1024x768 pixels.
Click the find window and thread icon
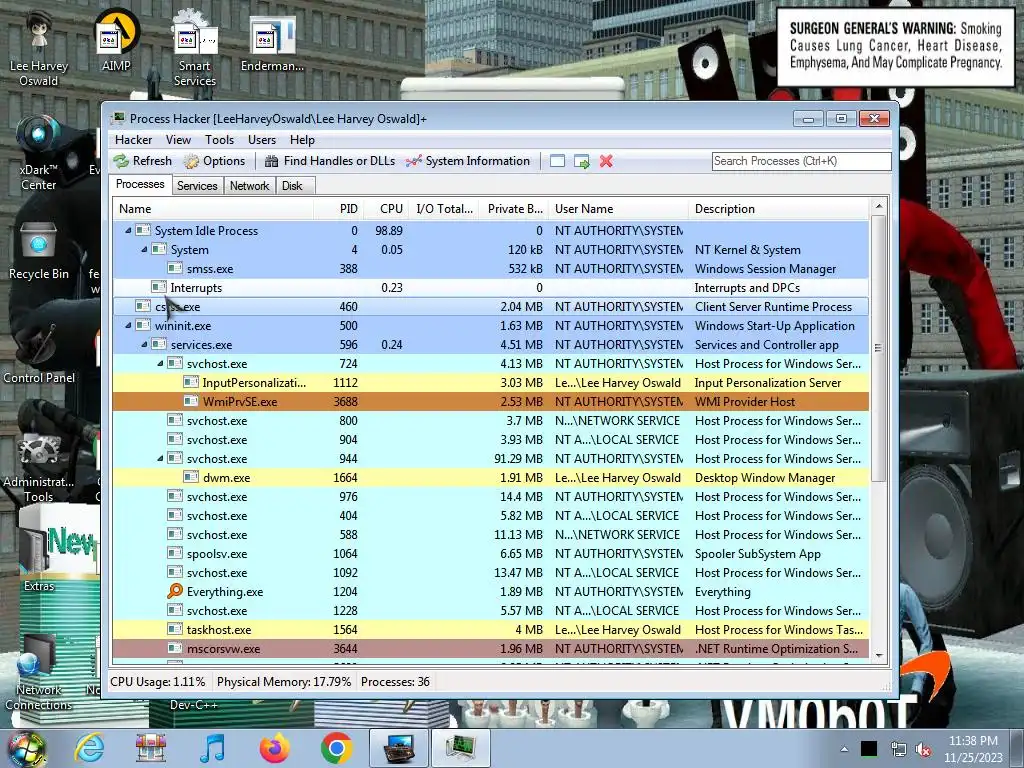coord(581,161)
